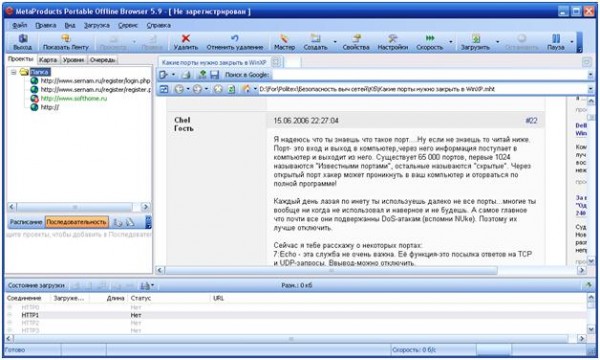Click the left arrow of the page horizontal scrollbar
The image size is (600, 360).
[160, 270]
